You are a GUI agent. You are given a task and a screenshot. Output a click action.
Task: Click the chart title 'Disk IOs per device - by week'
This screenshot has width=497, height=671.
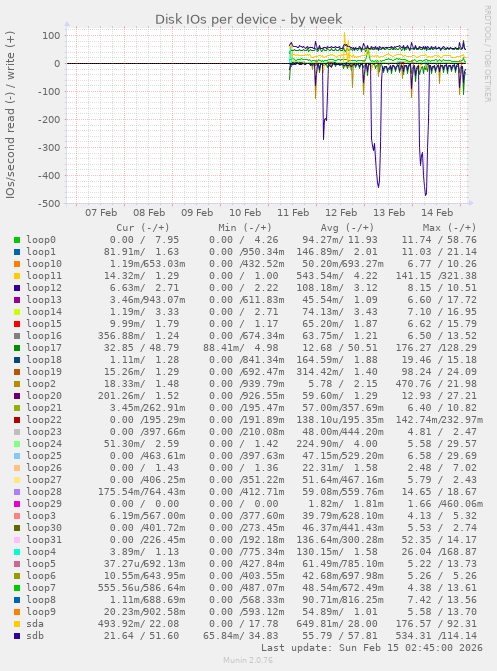pyautogui.click(x=248, y=19)
